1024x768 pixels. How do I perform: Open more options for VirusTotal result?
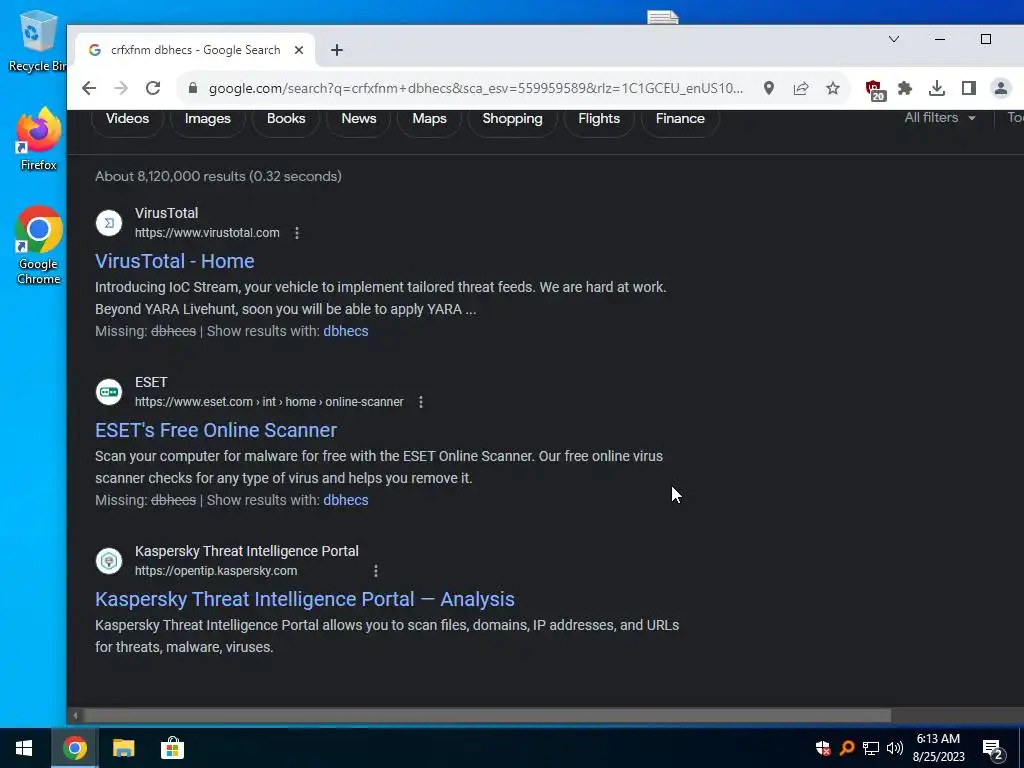[297, 233]
